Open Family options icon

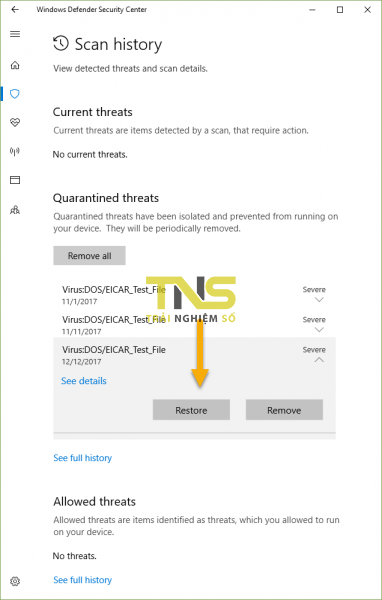[15, 210]
